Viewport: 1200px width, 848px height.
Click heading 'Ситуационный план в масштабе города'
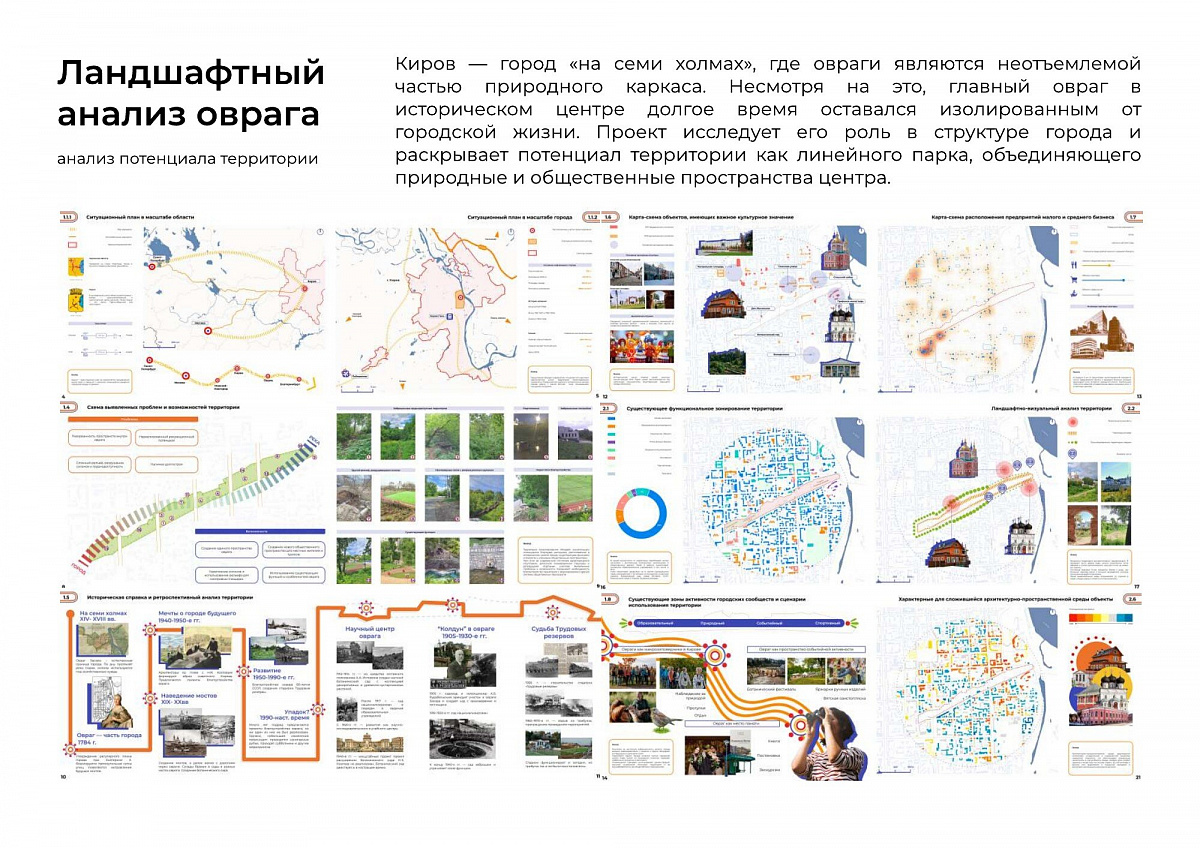520,217
